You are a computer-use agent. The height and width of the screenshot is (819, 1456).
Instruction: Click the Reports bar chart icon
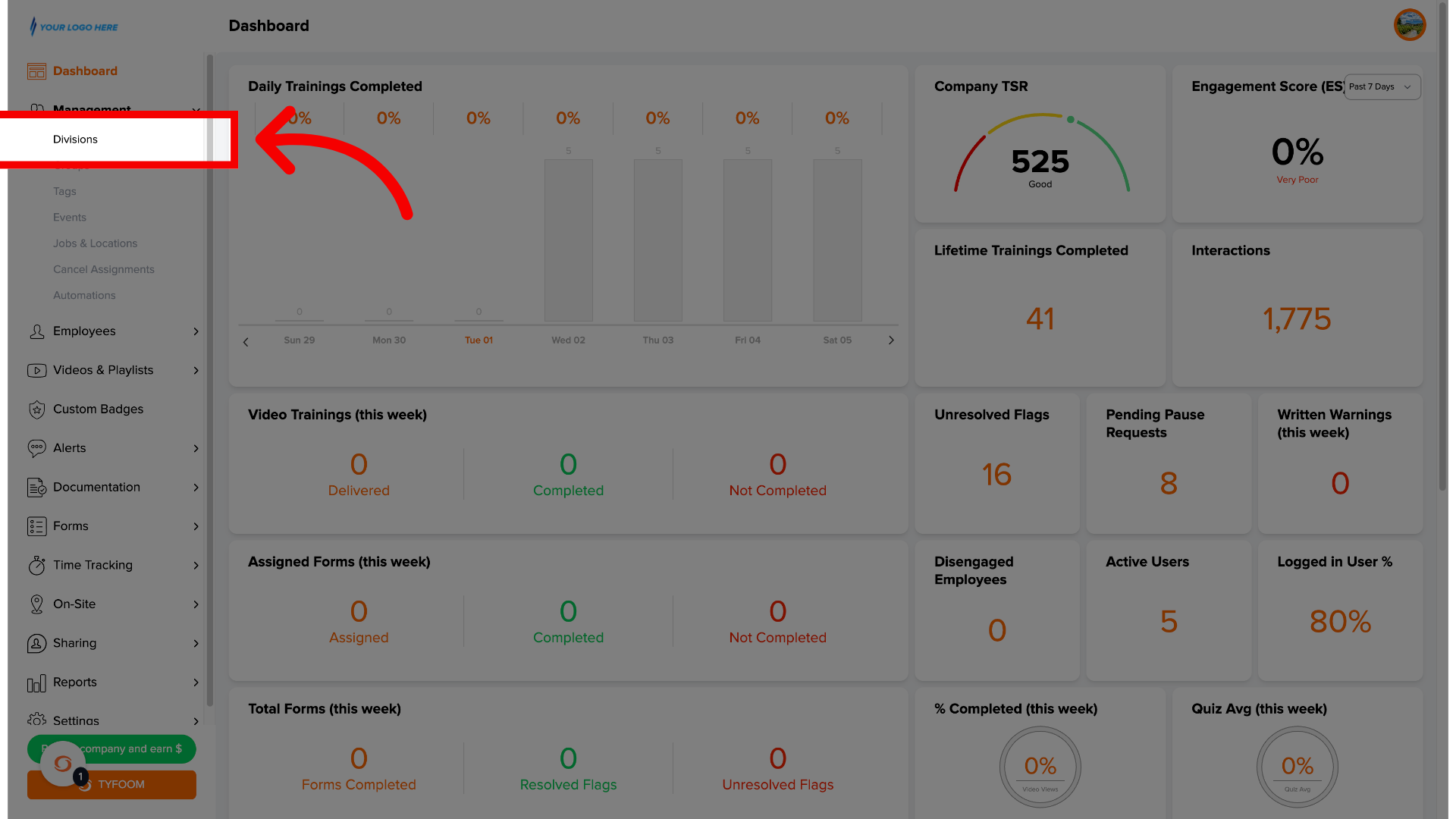(x=36, y=683)
